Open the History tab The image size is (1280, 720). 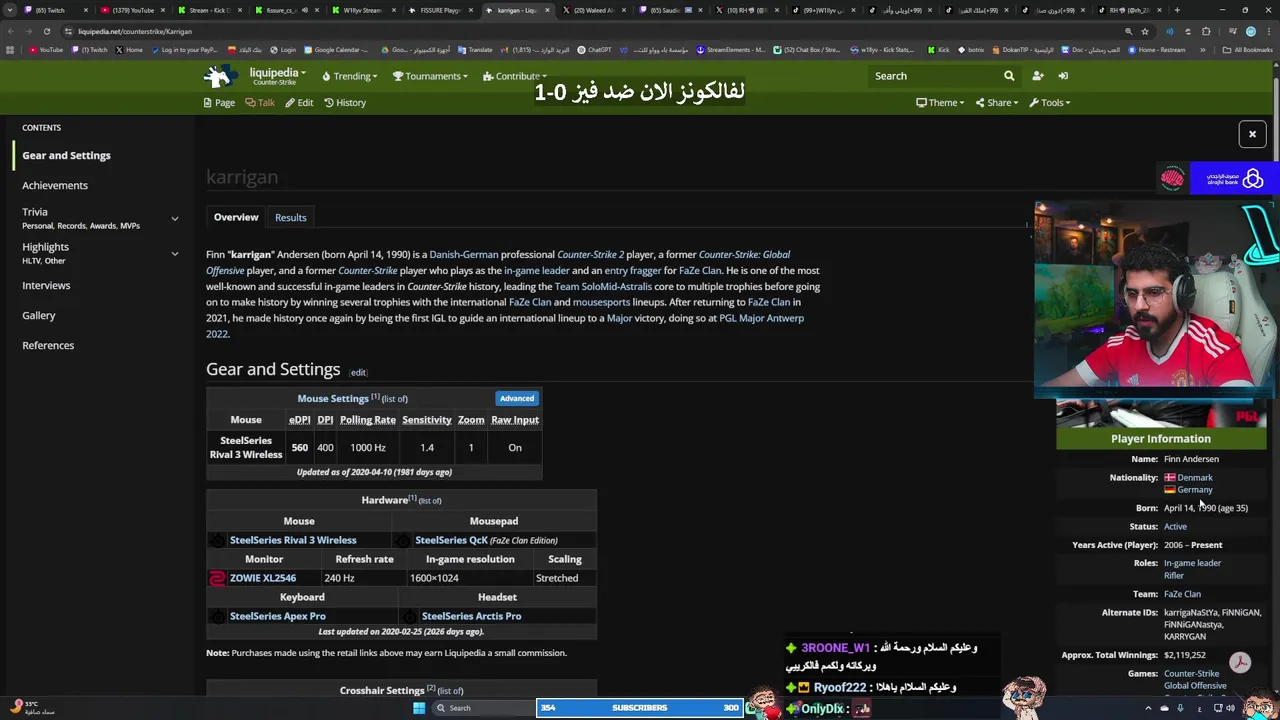coord(345,102)
